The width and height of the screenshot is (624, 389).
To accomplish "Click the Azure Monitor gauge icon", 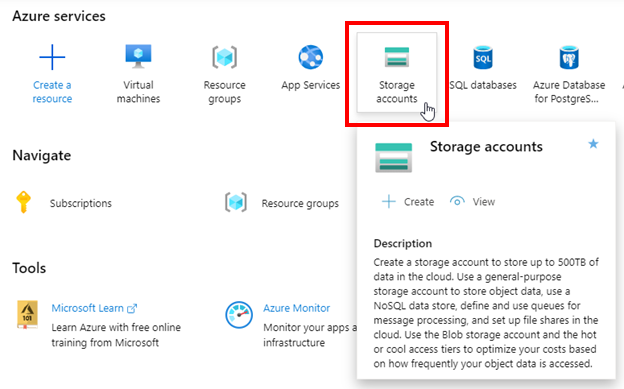I will (239, 315).
